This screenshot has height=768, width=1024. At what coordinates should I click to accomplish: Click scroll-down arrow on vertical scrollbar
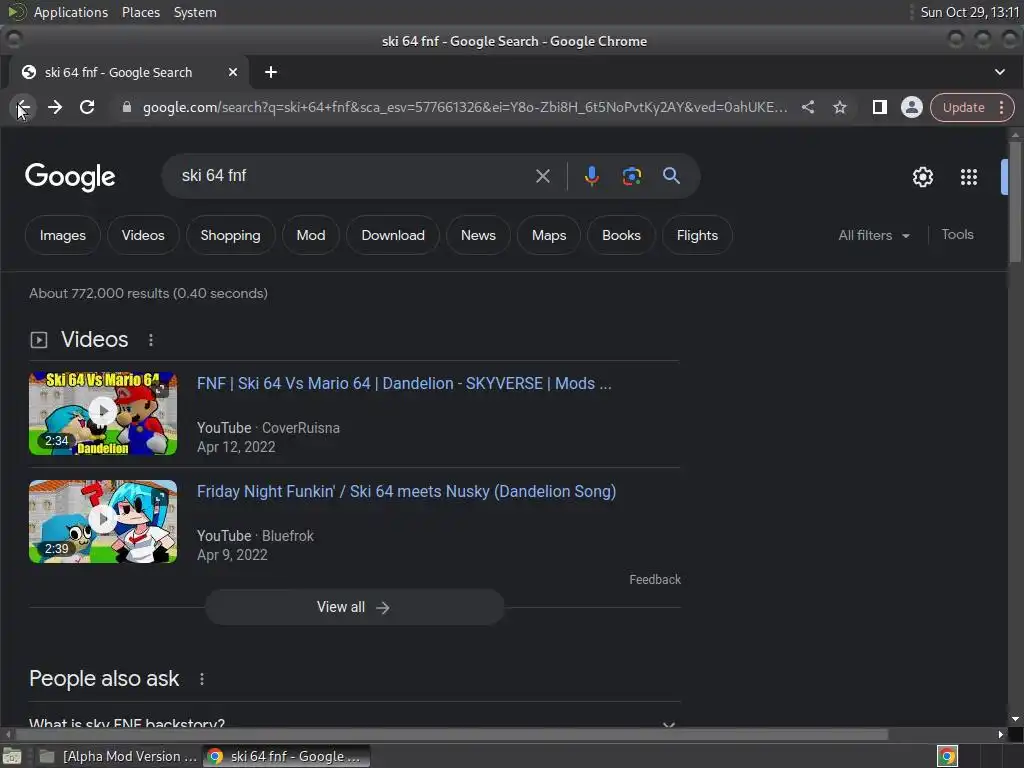click(1015, 719)
